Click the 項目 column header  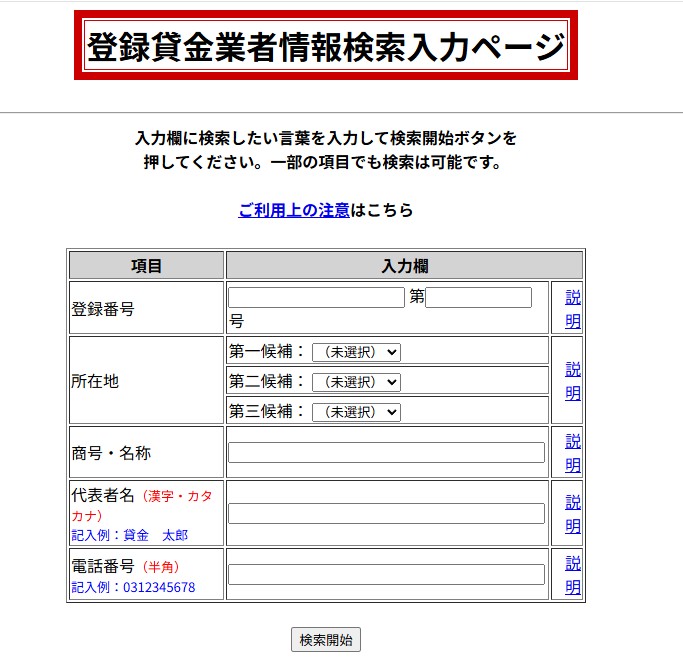pos(147,266)
